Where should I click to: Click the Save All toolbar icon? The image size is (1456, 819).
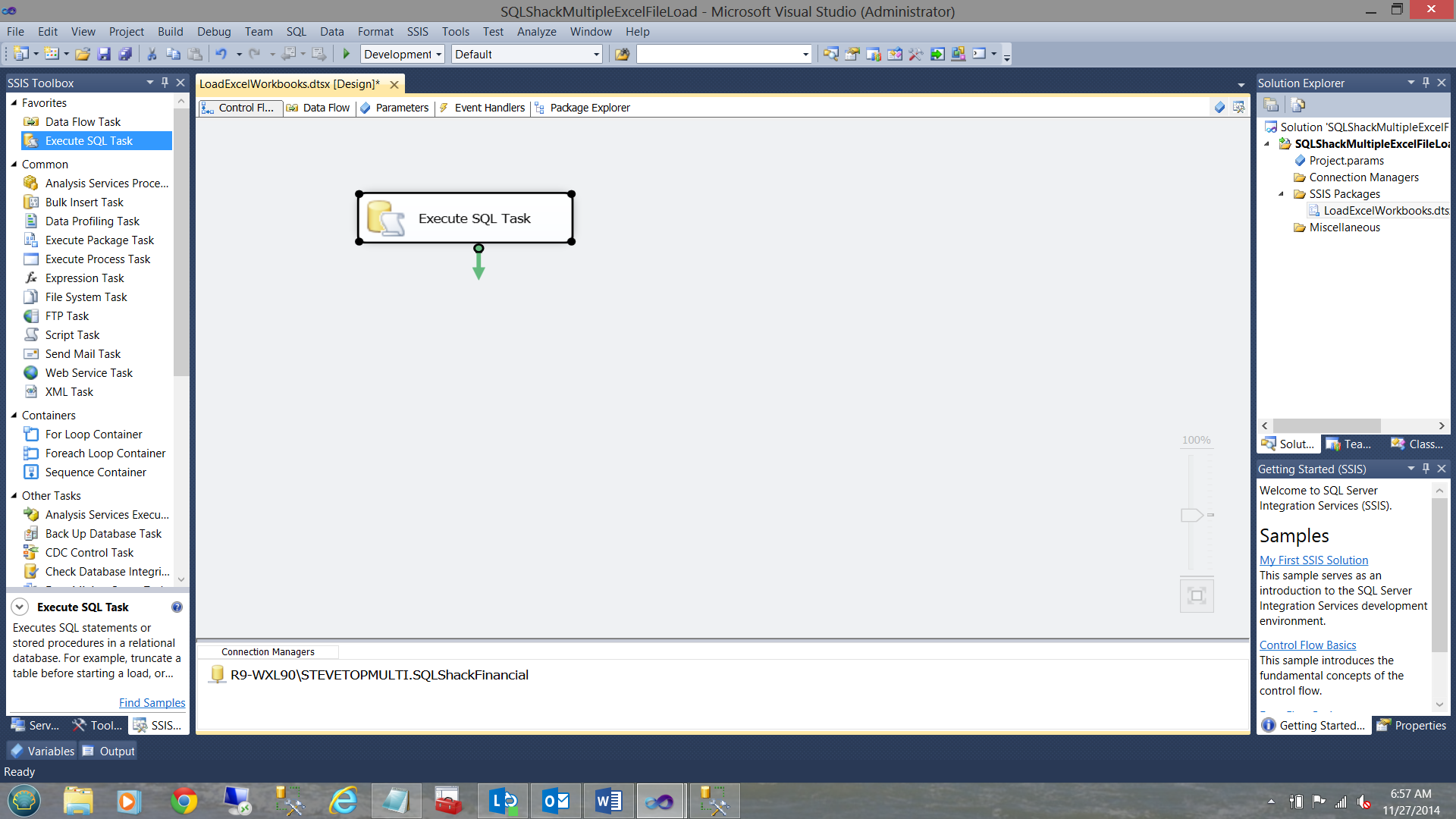pos(125,54)
